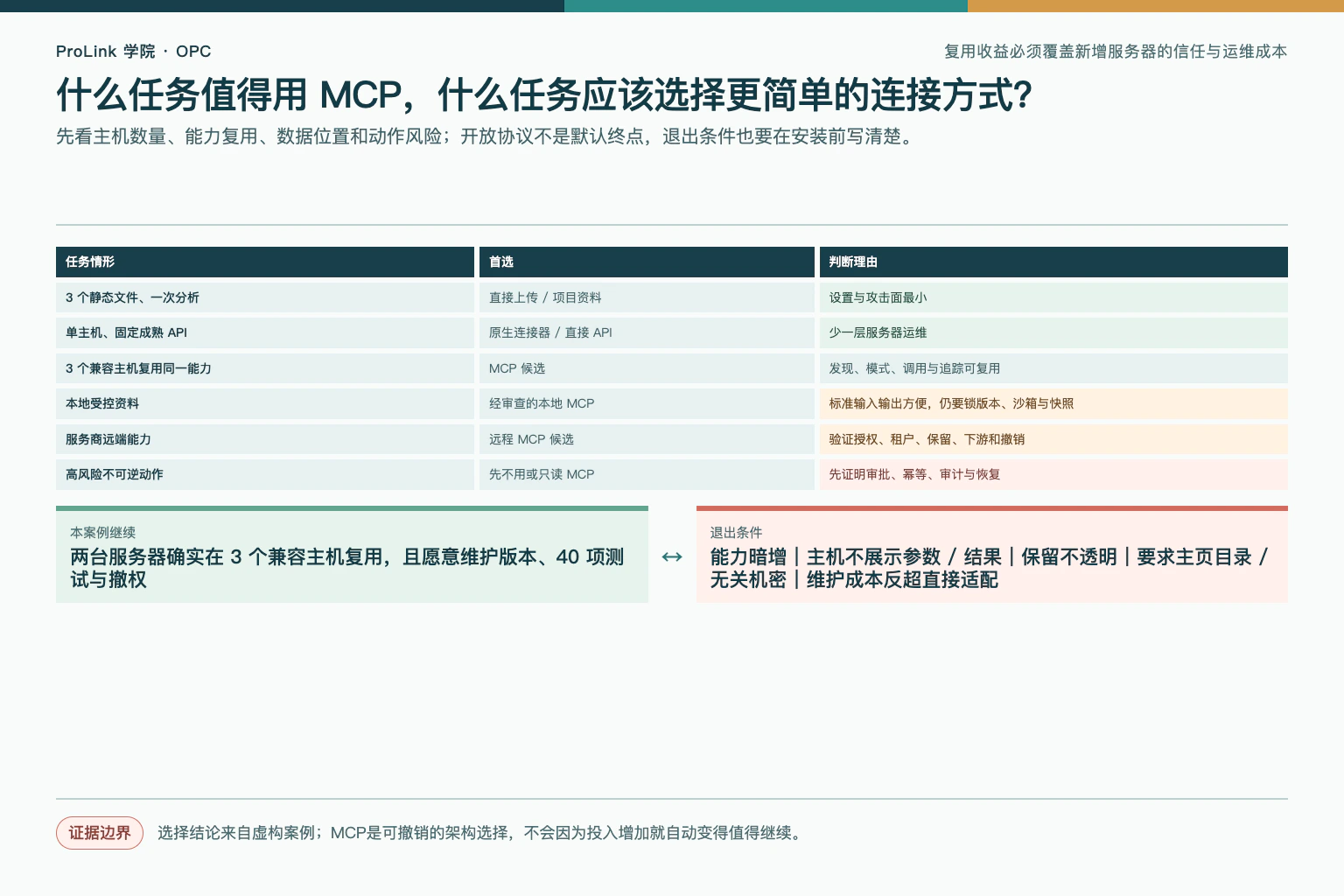Click the green box text starting with '两台服务器确实在'

coord(347,568)
